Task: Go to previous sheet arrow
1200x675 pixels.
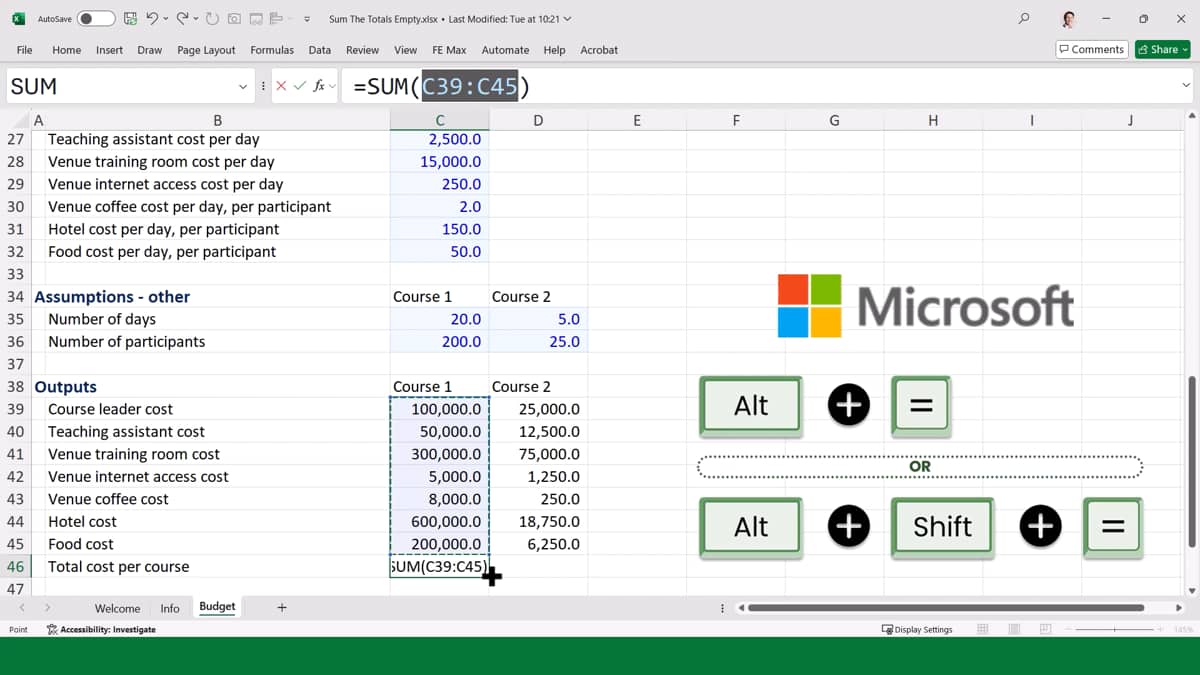Action: click(21, 607)
